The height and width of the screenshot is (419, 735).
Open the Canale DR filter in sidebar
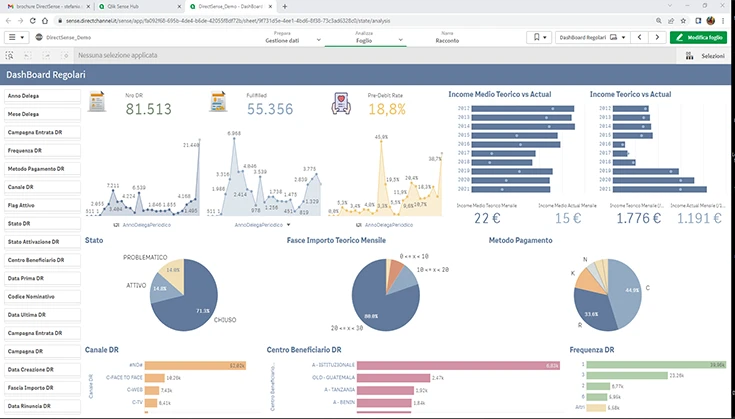coord(42,187)
